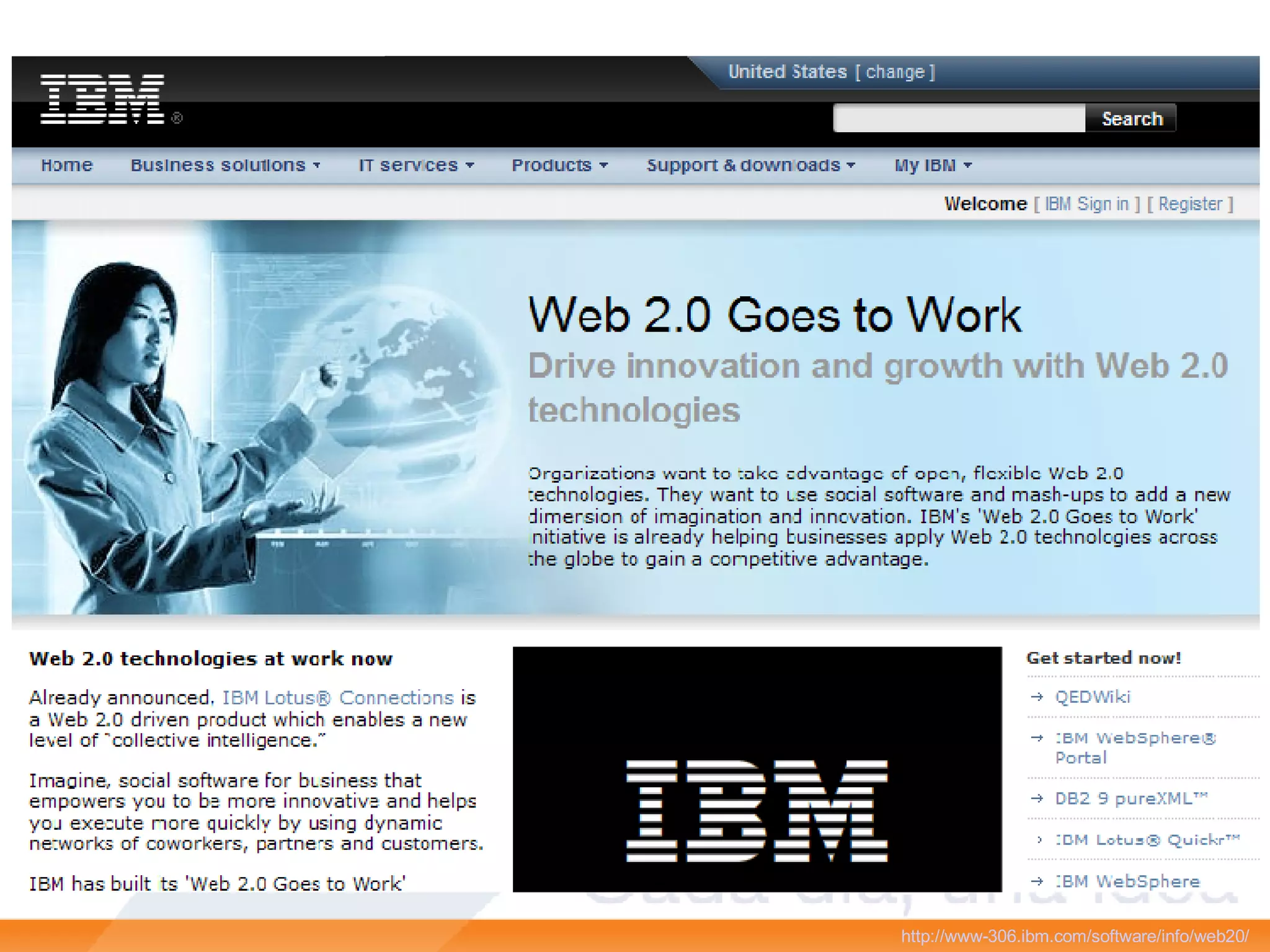Expand the Support & downloads menu
Screen dimensions: 1270x952
751,165
